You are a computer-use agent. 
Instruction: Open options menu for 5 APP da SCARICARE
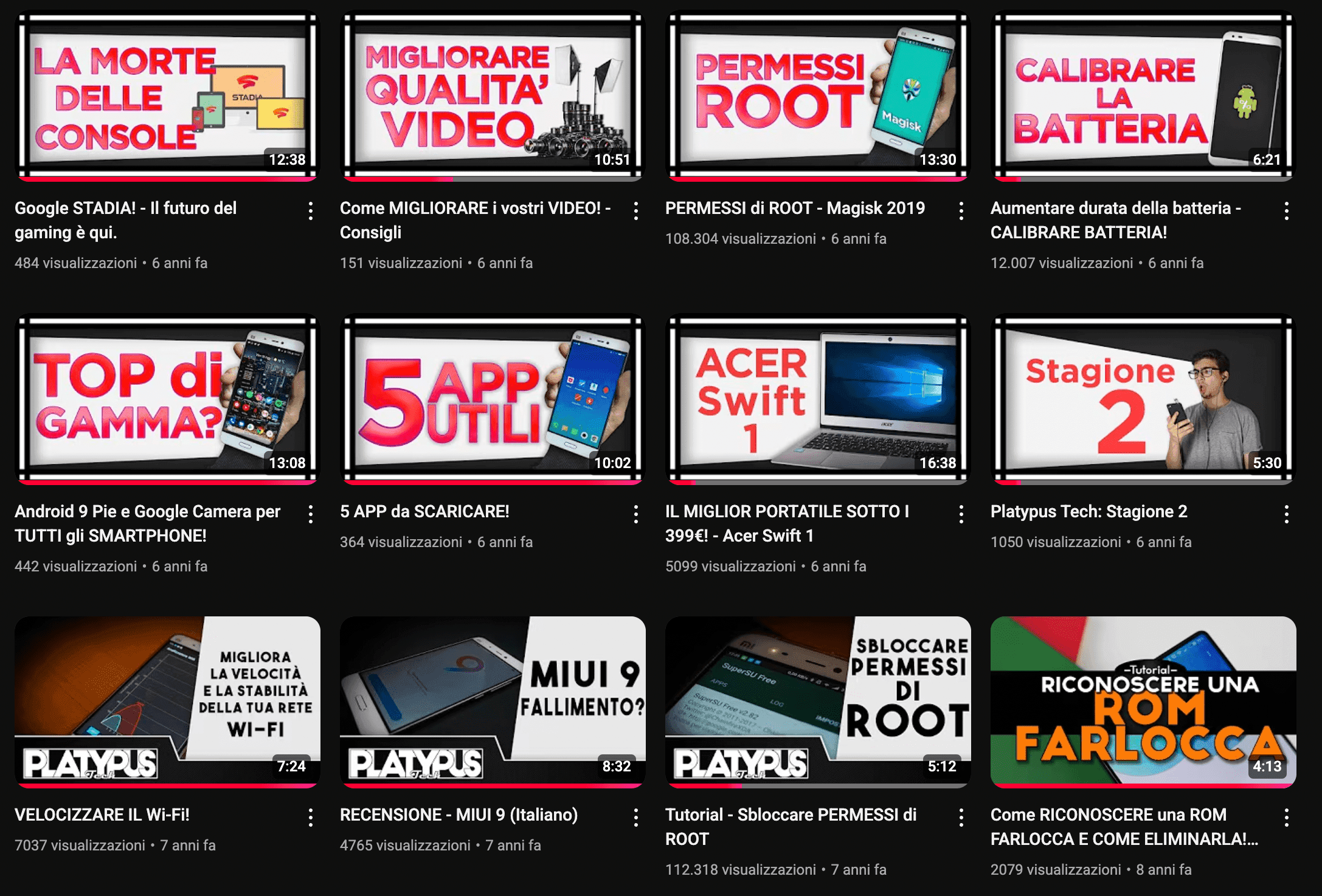coord(636,514)
